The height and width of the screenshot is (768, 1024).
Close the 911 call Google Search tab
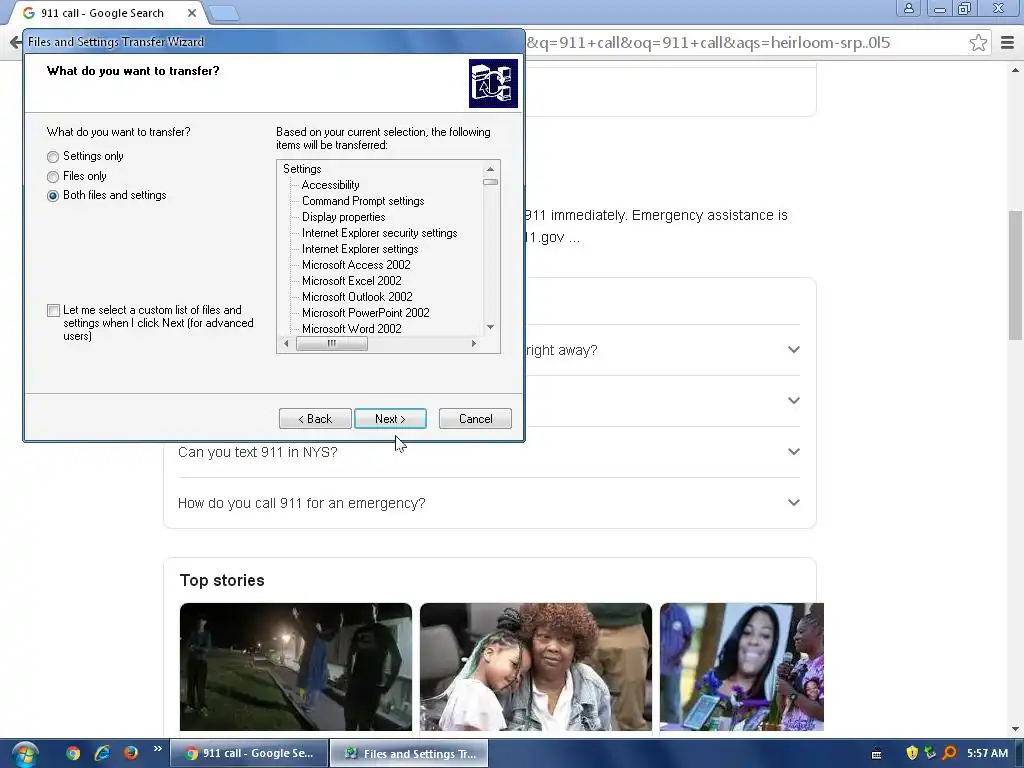(191, 13)
